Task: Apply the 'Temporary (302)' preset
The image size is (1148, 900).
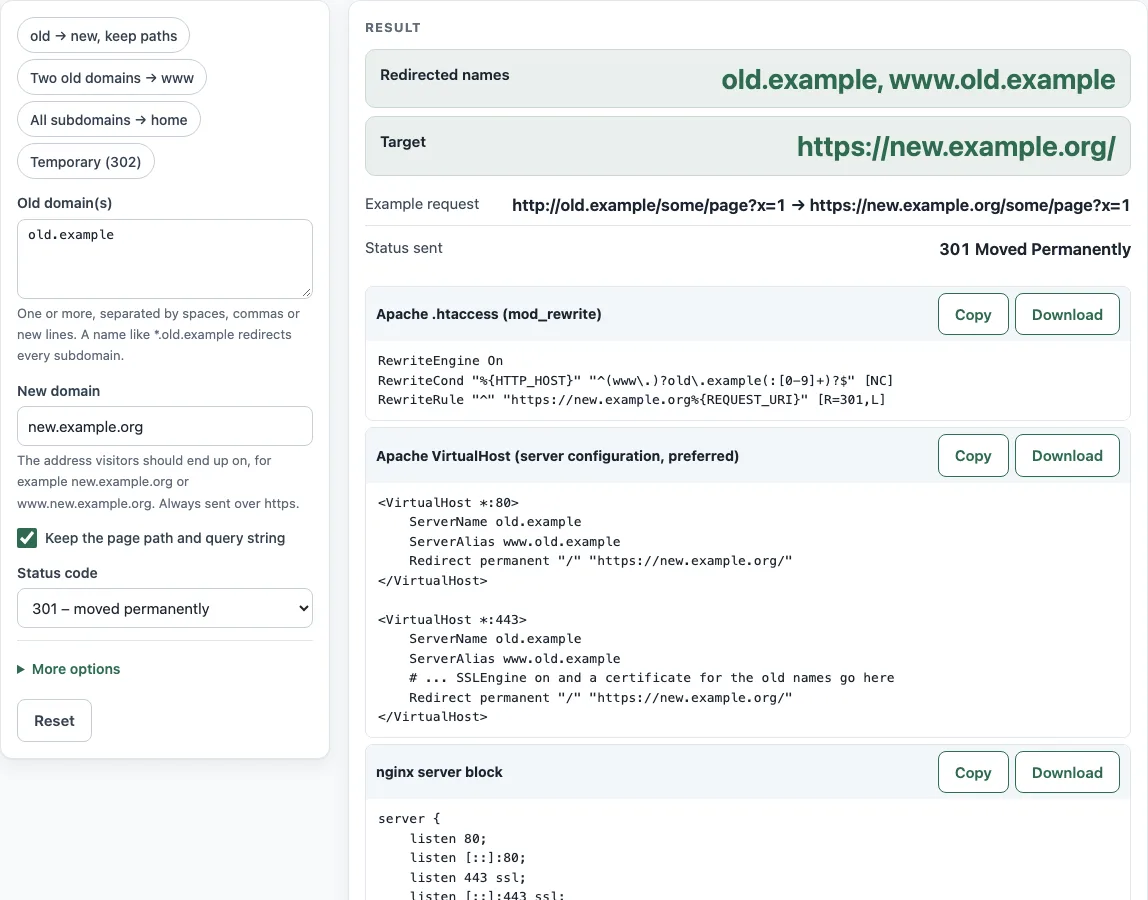Action: pyautogui.click(x=86, y=162)
